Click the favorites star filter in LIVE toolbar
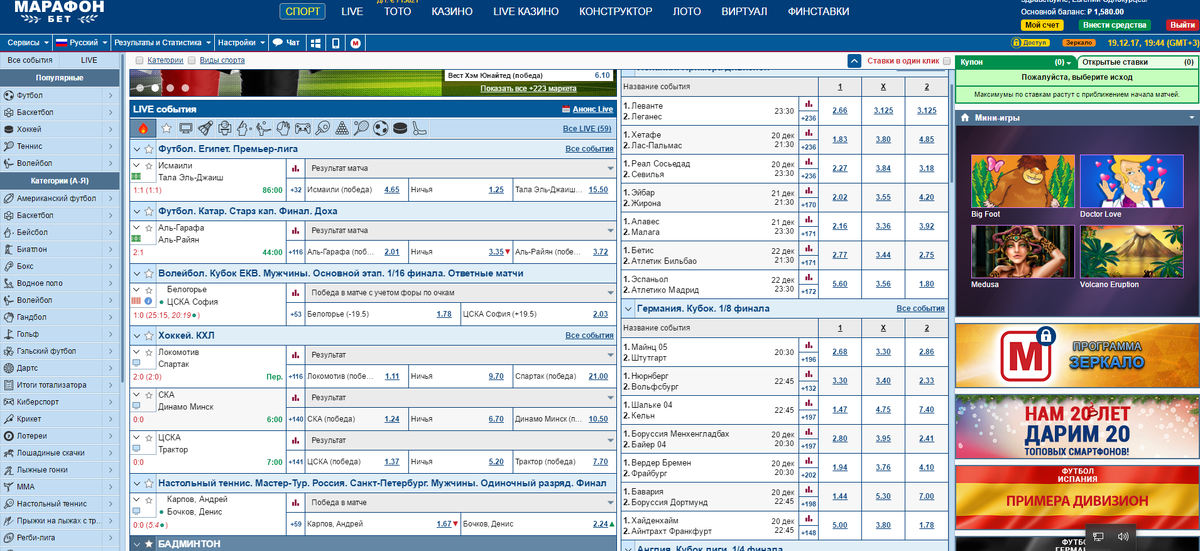This screenshot has height=551, width=1200. (166, 128)
